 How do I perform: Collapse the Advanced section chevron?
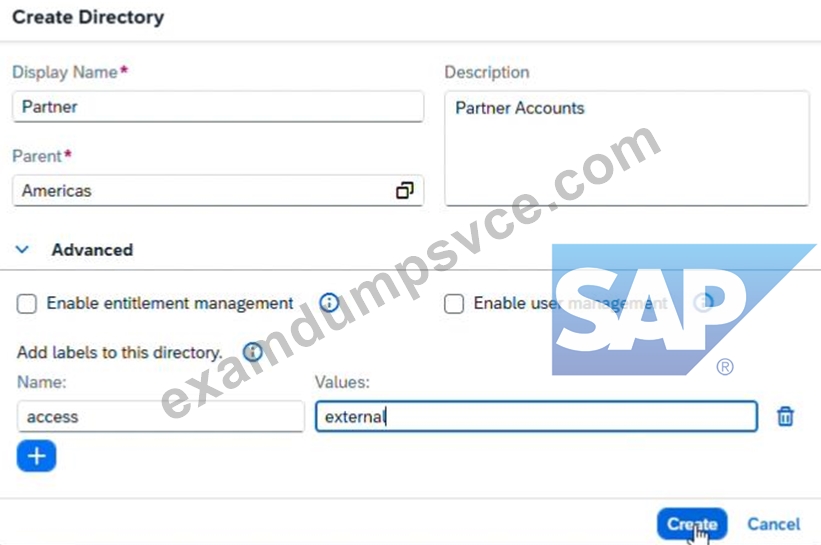click(22, 250)
